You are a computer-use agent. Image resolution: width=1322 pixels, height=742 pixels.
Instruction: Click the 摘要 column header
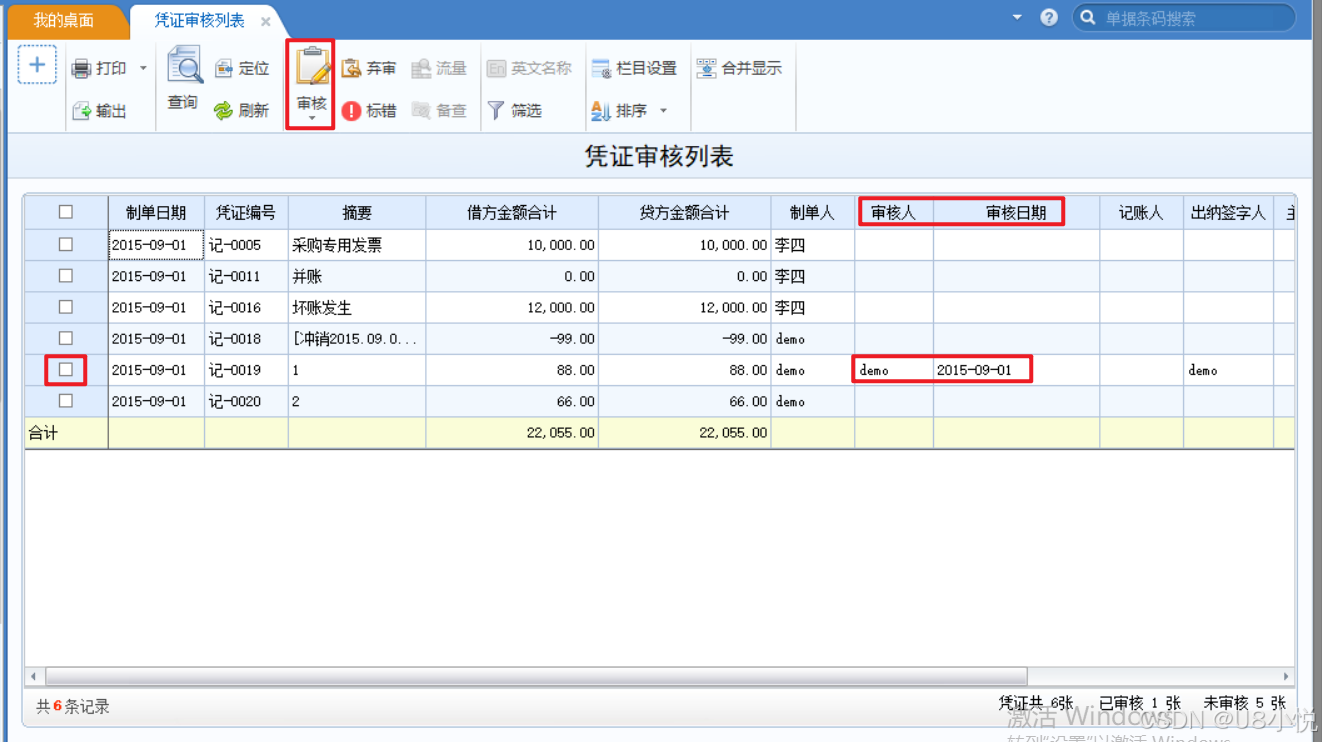pos(357,212)
